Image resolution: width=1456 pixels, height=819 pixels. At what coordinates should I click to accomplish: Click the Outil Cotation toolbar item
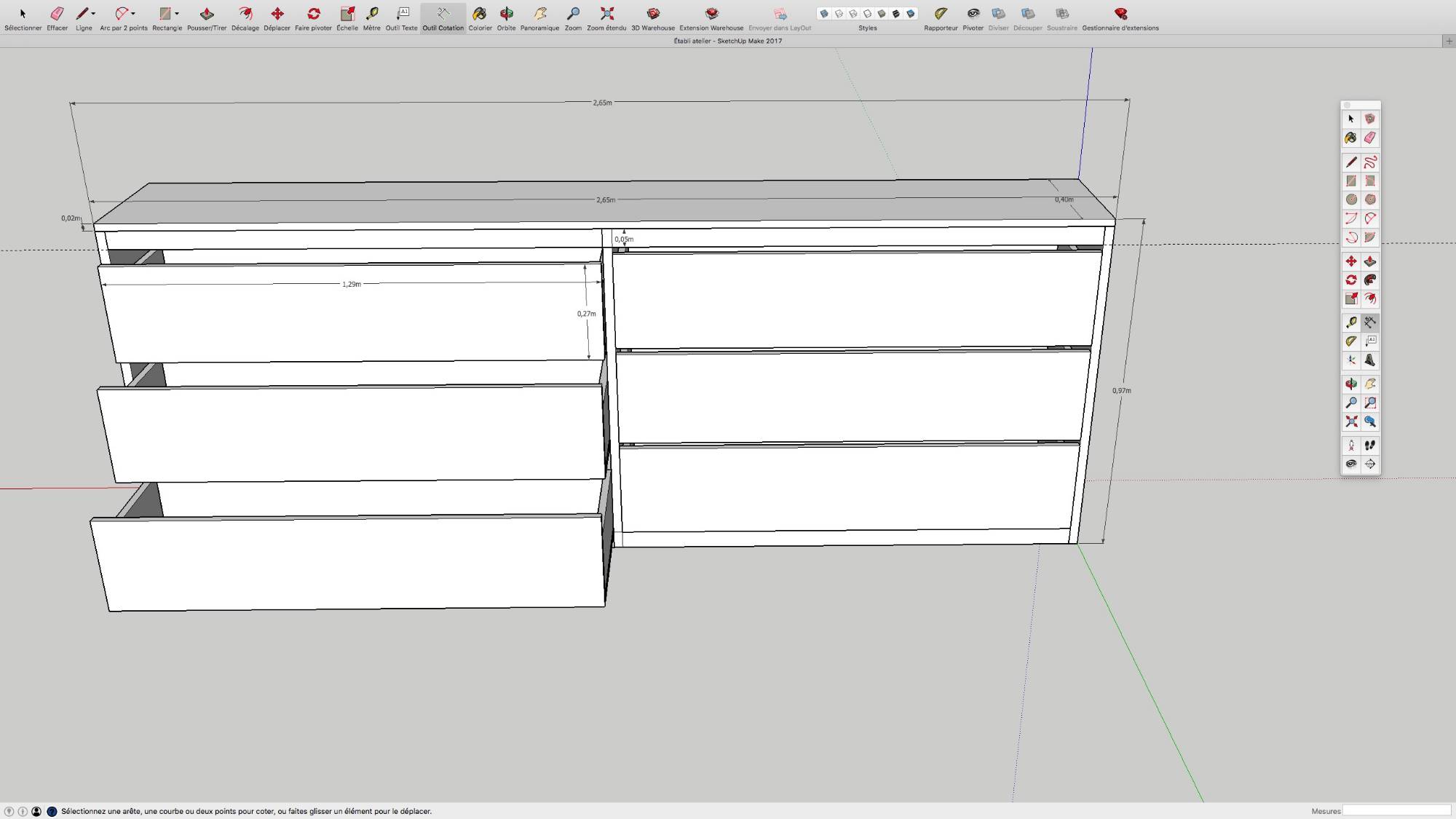click(x=443, y=13)
